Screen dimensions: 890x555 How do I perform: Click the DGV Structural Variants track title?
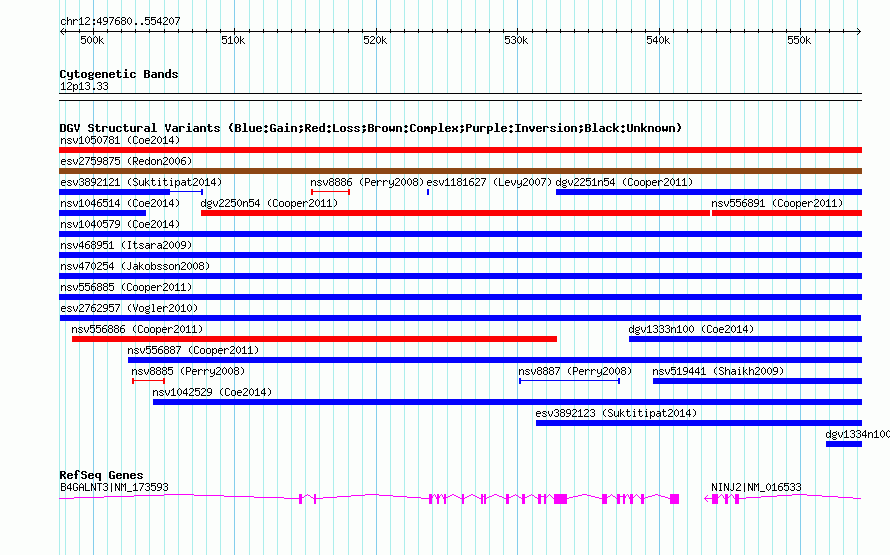pyautogui.click(x=371, y=128)
